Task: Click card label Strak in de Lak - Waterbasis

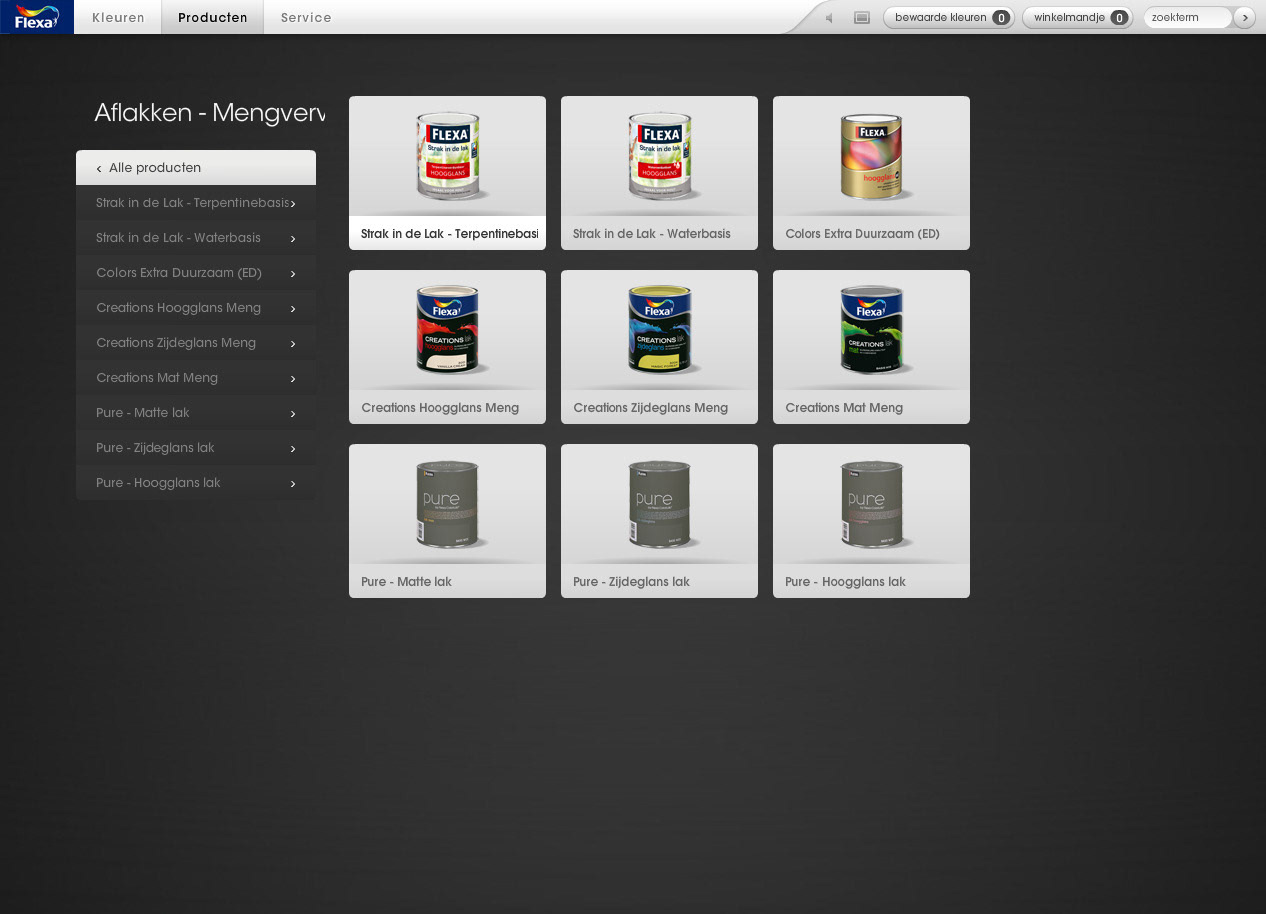Action: click(652, 234)
